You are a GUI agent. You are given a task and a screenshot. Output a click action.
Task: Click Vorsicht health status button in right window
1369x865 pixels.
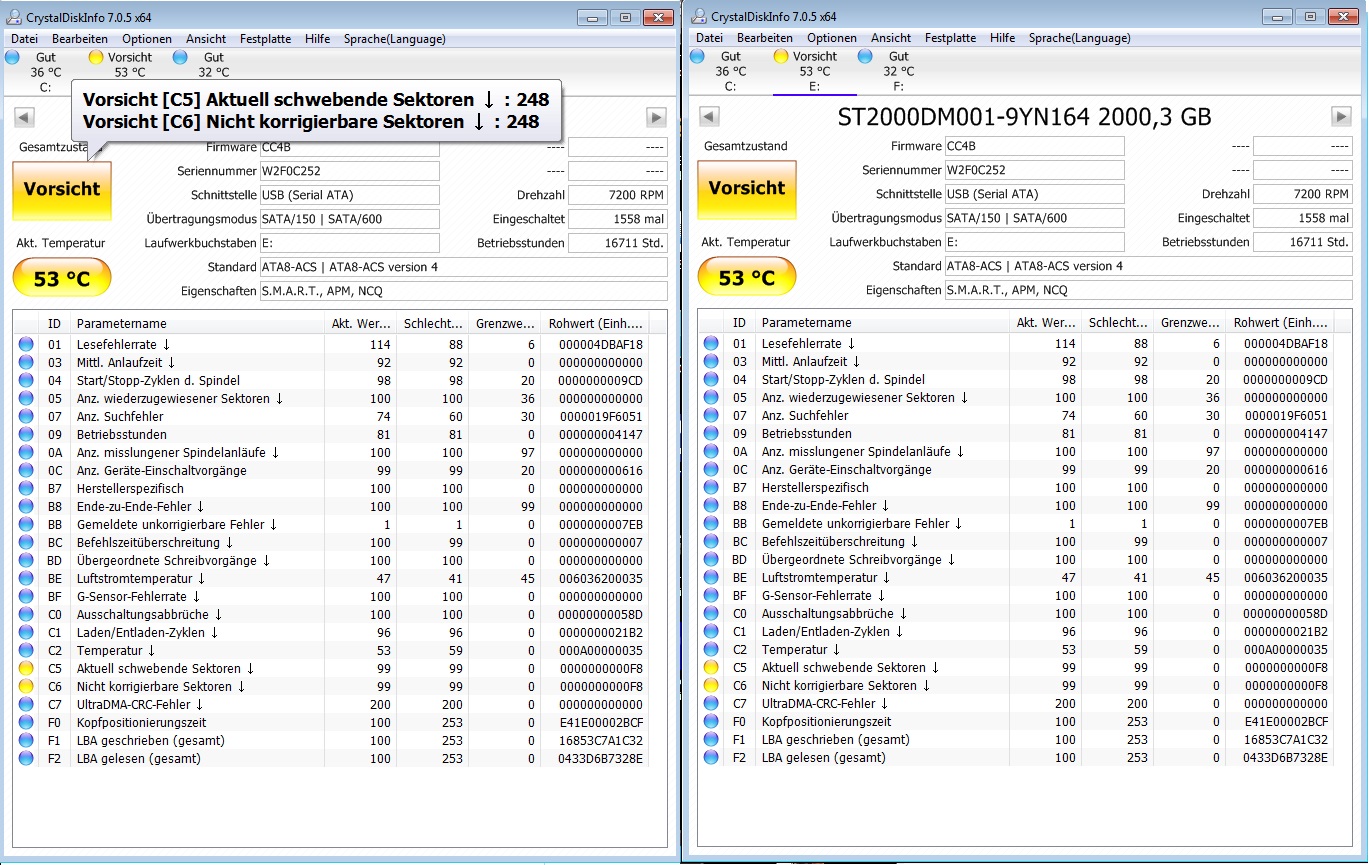coord(747,189)
